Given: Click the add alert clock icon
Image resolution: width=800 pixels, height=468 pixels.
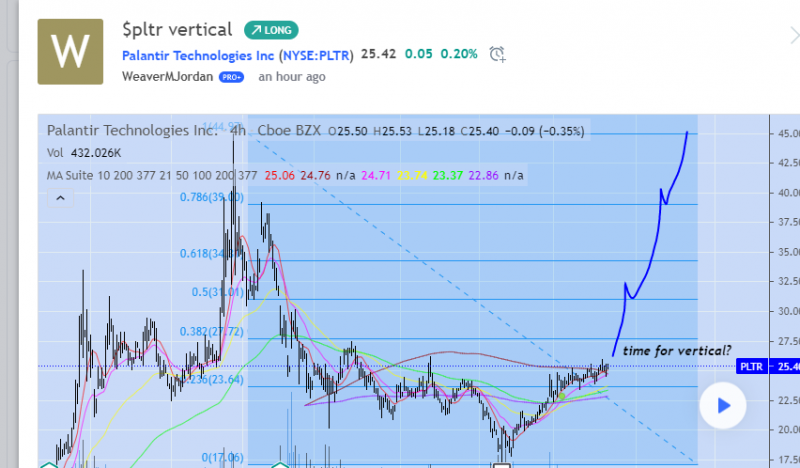Looking at the screenshot, I should pyautogui.click(x=498, y=54).
